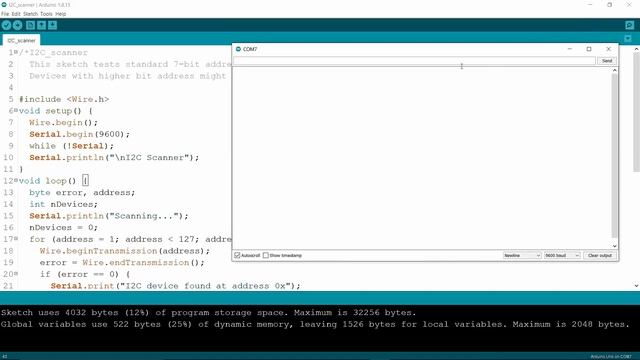Click the '#include <Wire.h>' code line

point(64,99)
